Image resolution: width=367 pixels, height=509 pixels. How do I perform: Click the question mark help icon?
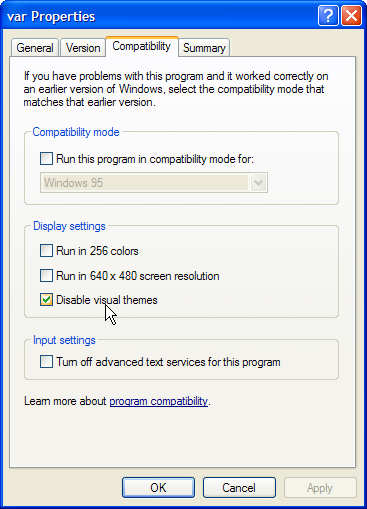pyautogui.click(x=328, y=15)
